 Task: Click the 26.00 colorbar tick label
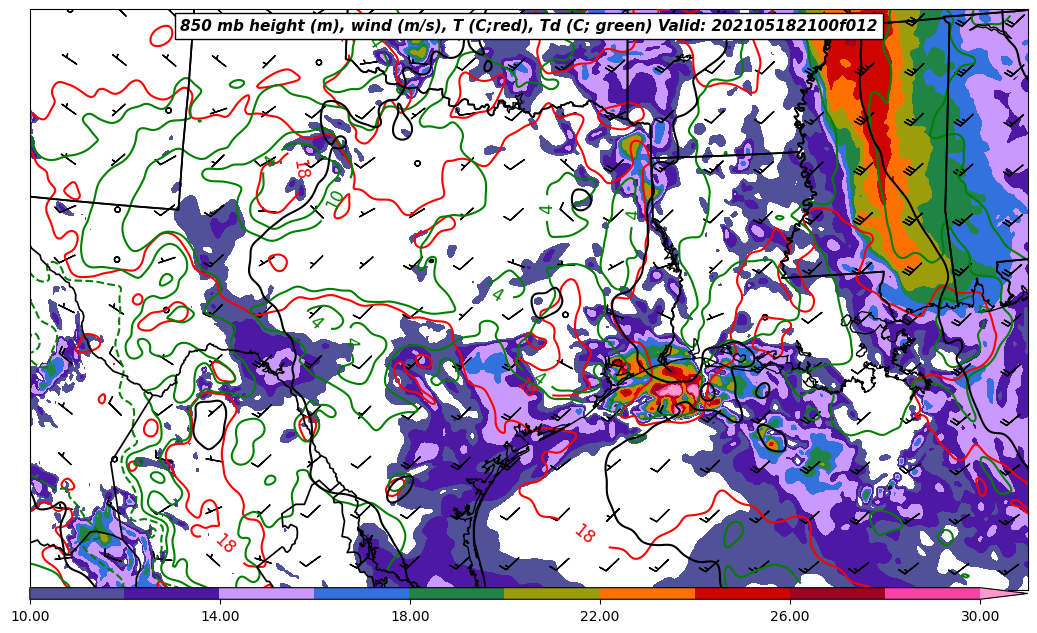tap(790, 616)
